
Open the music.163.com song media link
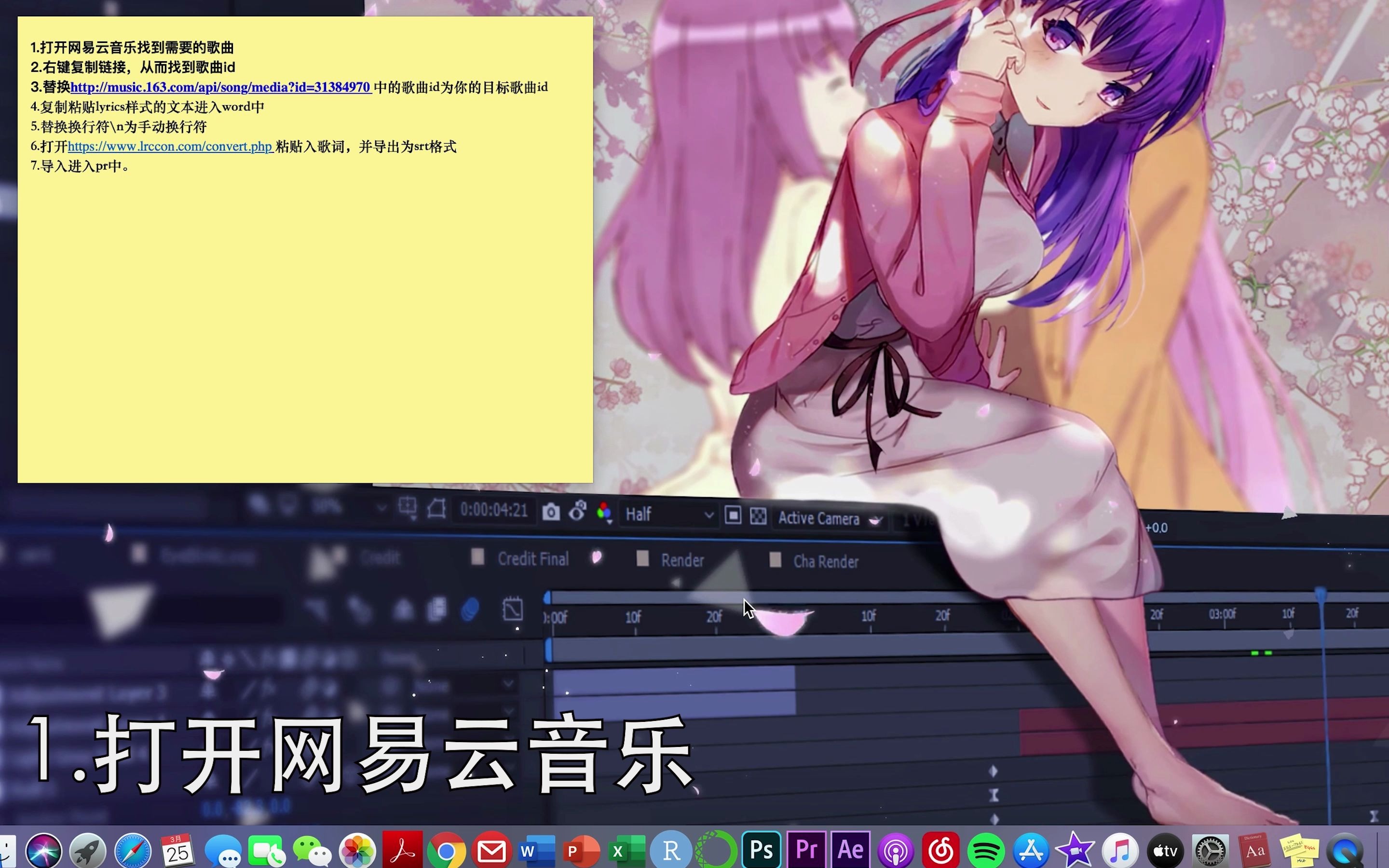220,87
